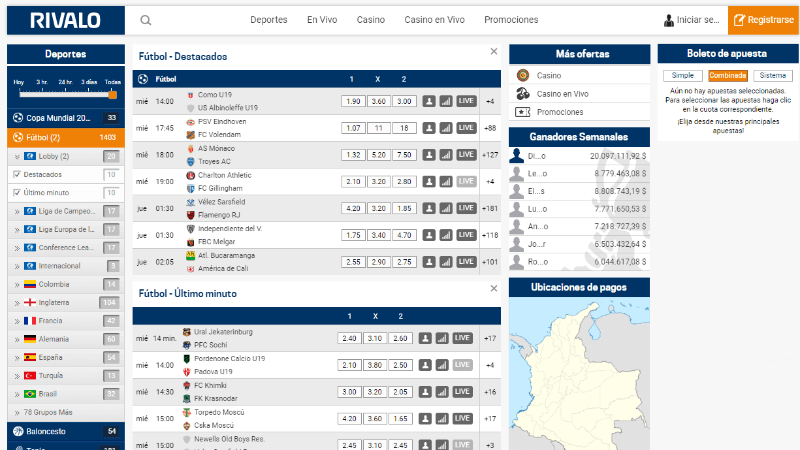800x450 pixels.
Task: Close the Fútbol - Último minuto panel
Action: [x=494, y=288]
